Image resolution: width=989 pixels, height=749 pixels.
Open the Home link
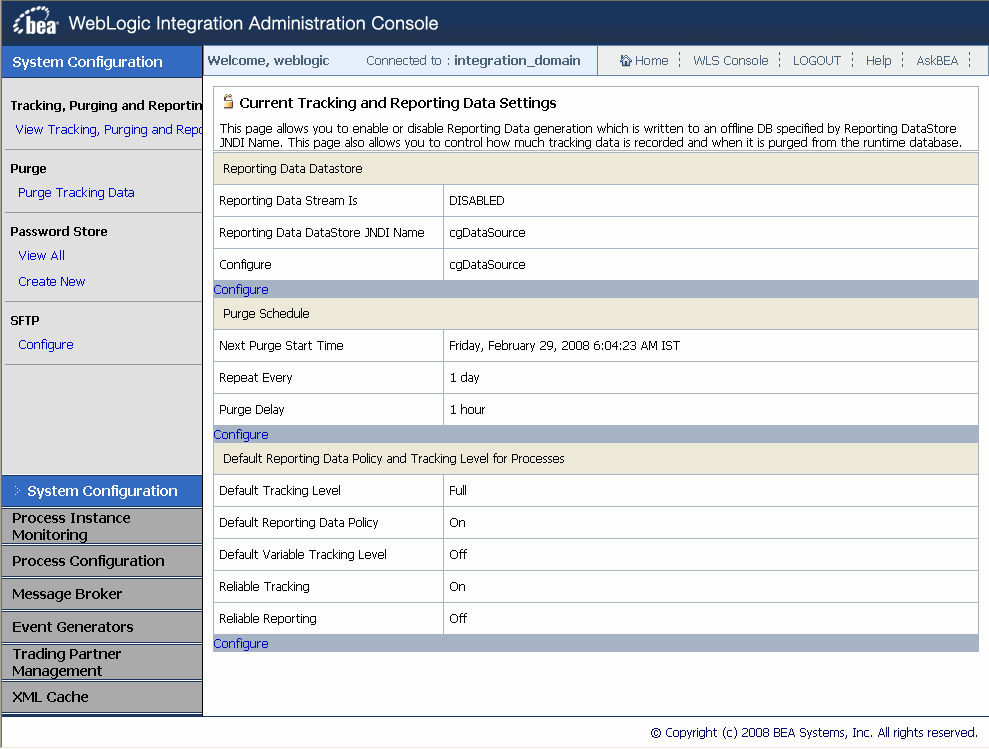point(652,61)
